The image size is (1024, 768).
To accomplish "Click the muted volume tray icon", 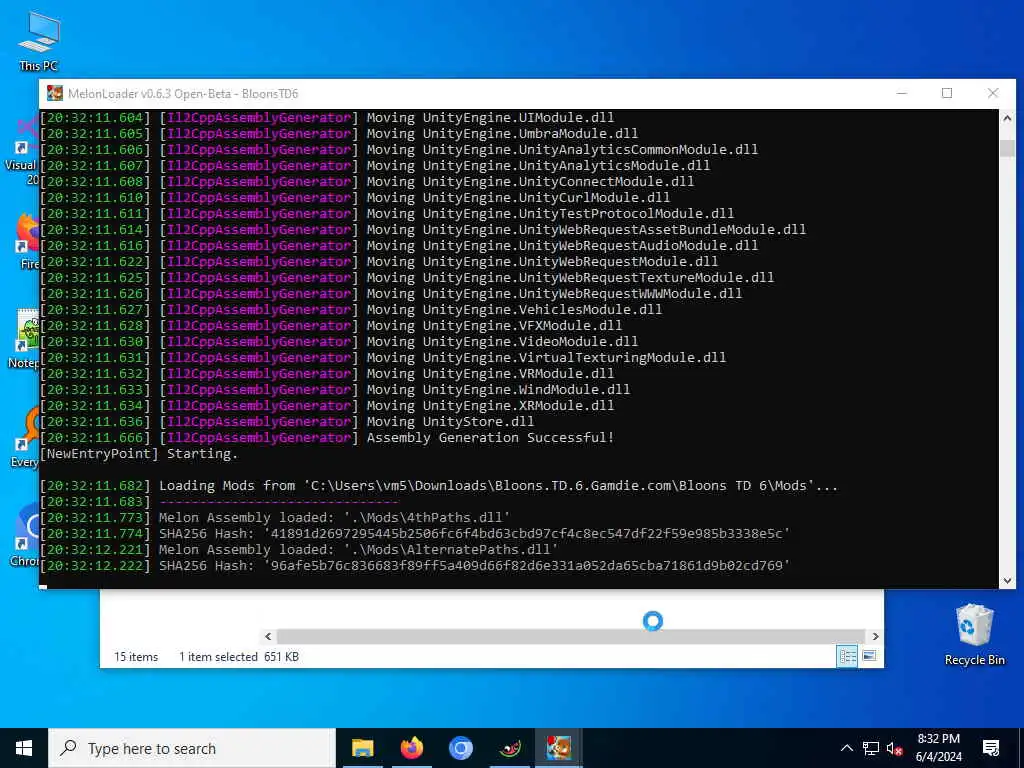I will (894, 748).
